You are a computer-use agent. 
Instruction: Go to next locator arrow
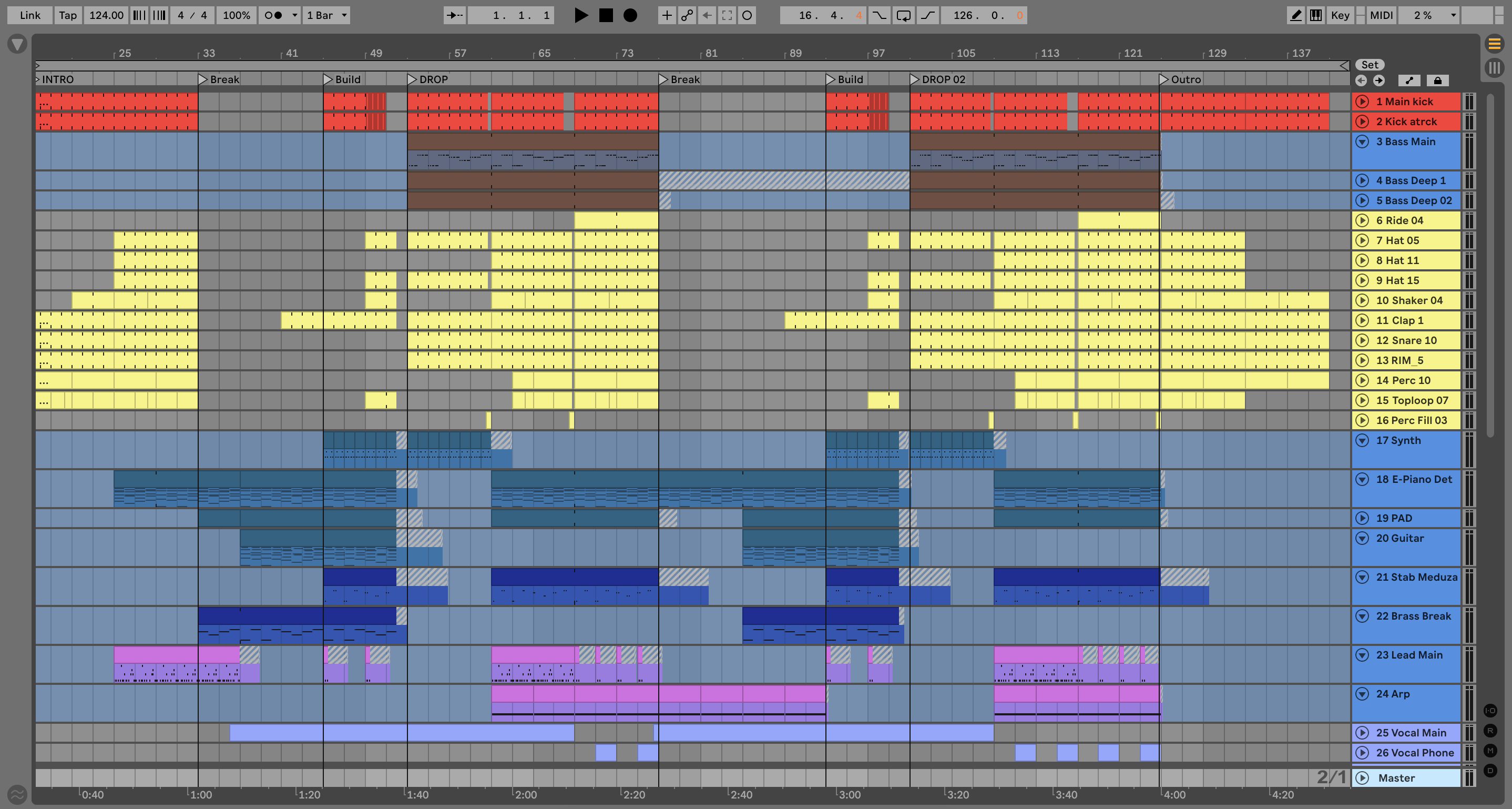coord(1379,80)
